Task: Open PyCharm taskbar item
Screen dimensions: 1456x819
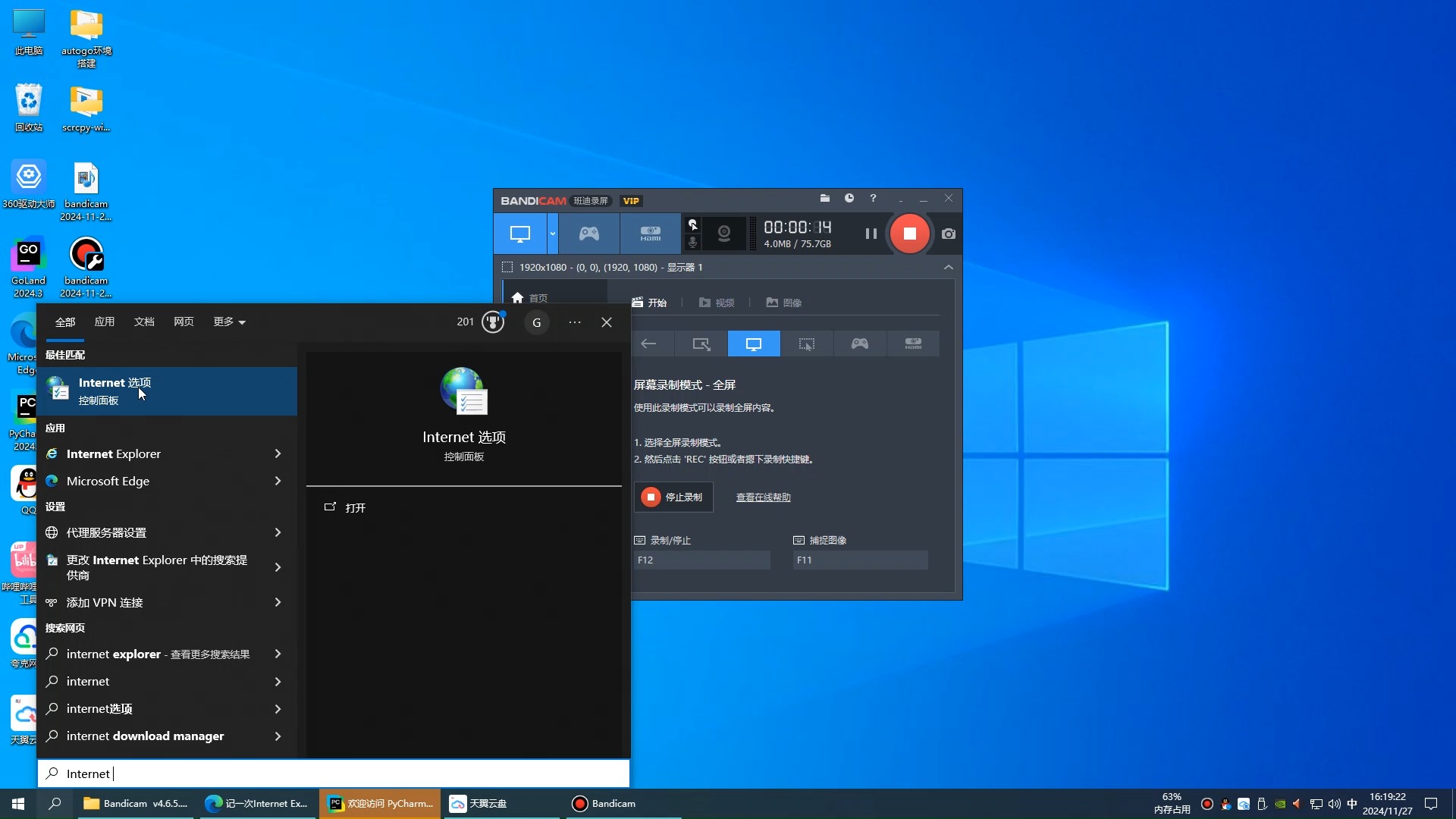Action: [380, 804]
